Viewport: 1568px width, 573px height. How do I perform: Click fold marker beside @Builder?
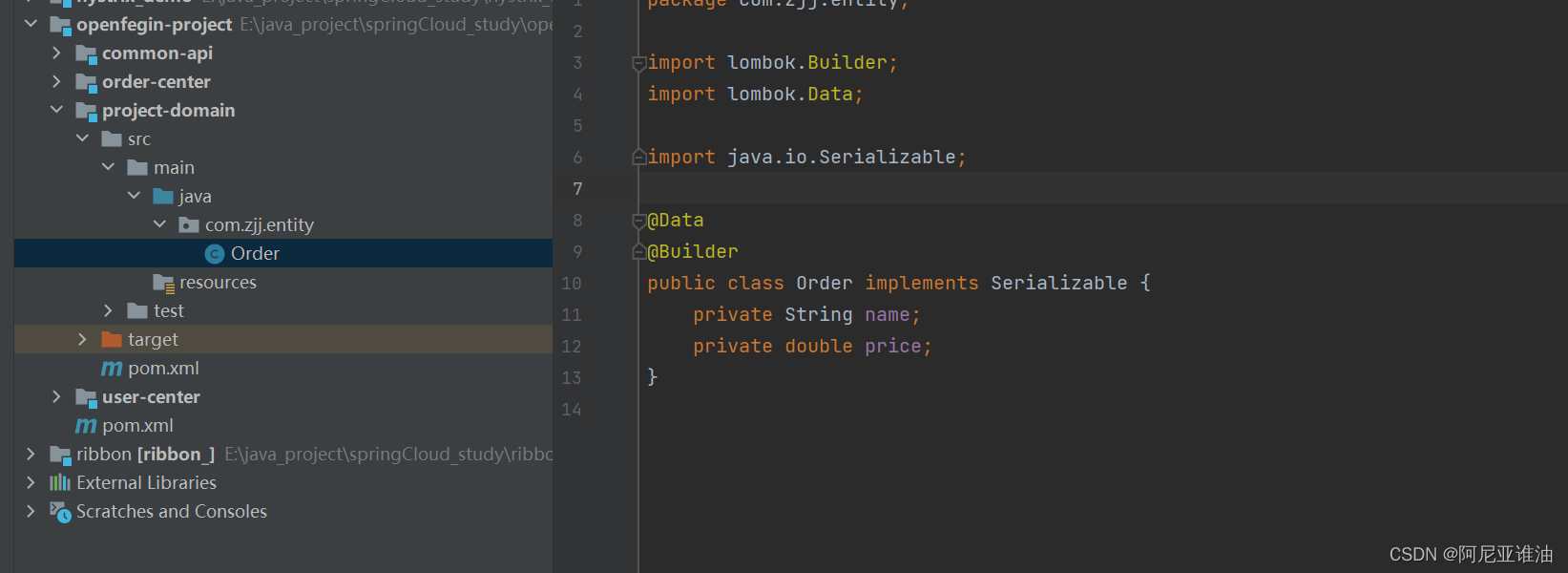pos(639,252)
